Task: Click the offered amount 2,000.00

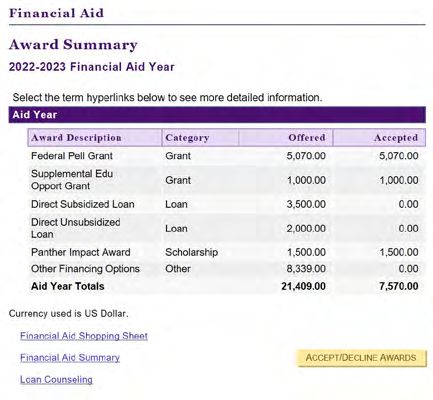Action: 306,228
